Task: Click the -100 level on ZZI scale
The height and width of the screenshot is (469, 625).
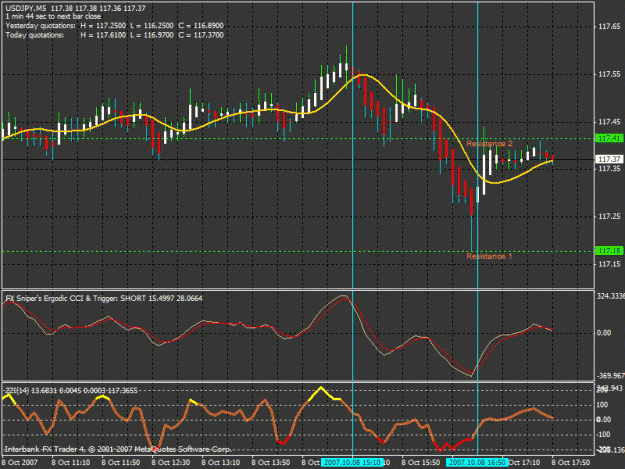Action: point(603,434)
